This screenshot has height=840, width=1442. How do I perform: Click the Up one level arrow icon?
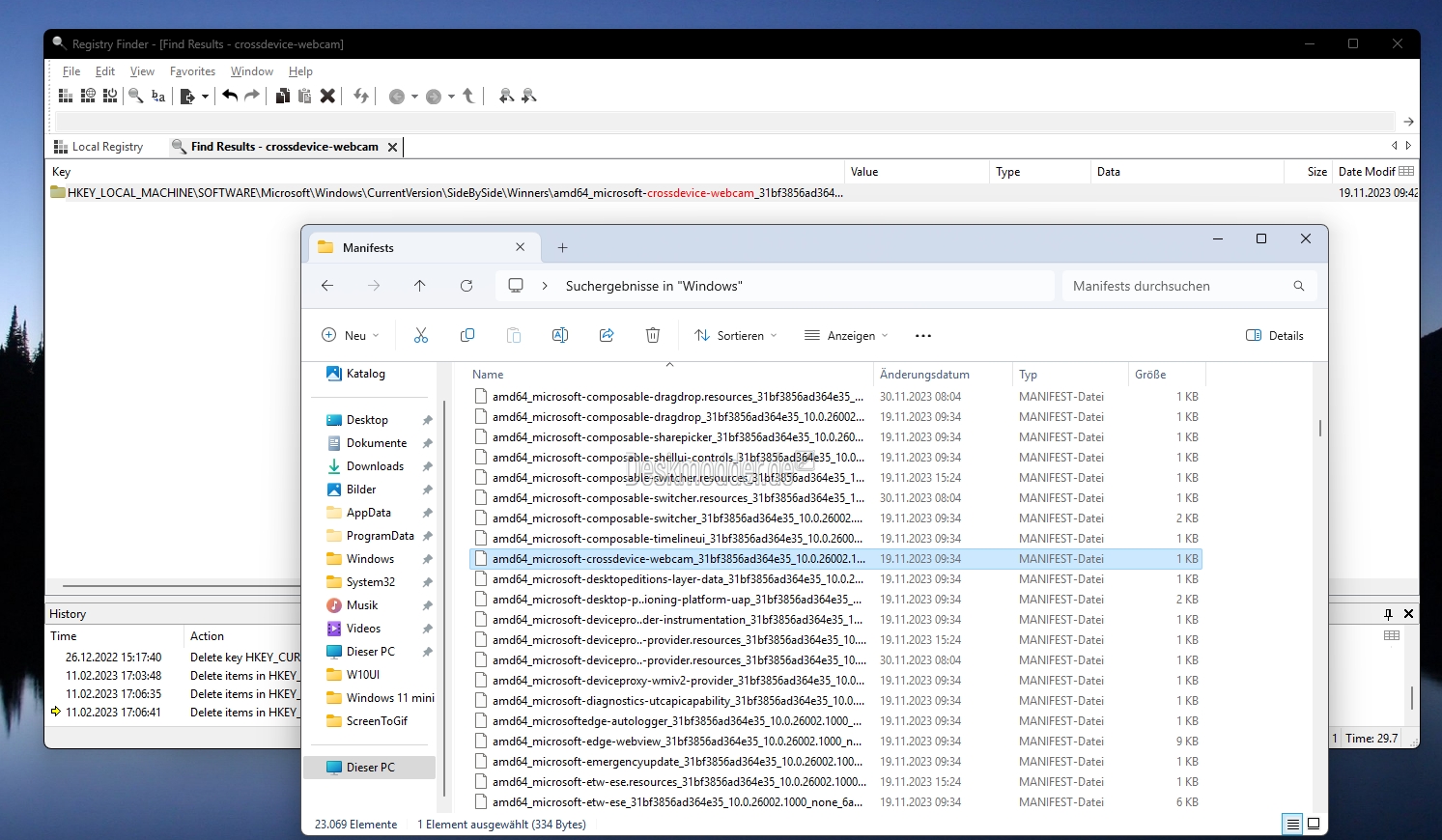click(468, 96)
